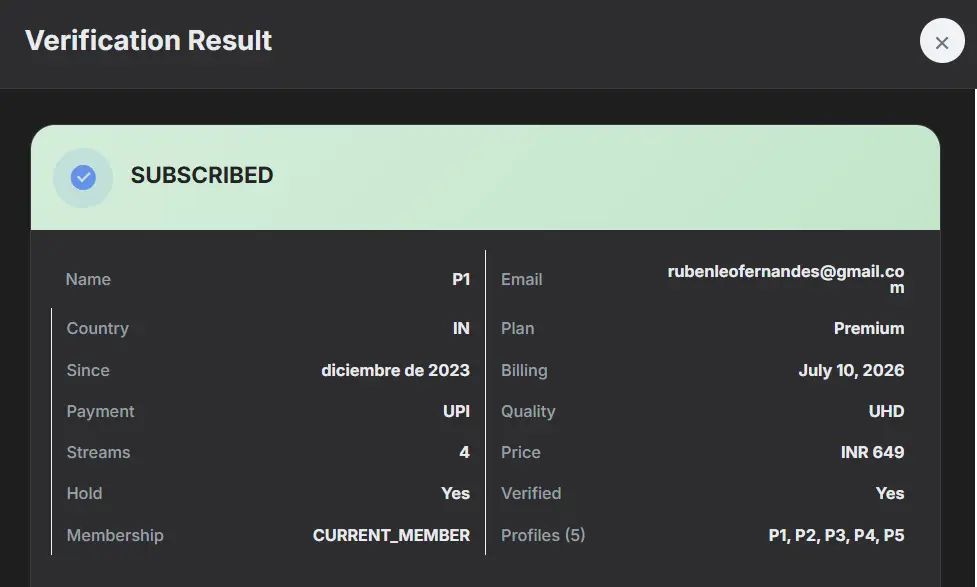Click the CURRENT_MEMBER membership value
Viewport: 977px width, 587px height.
click(391, 535)
